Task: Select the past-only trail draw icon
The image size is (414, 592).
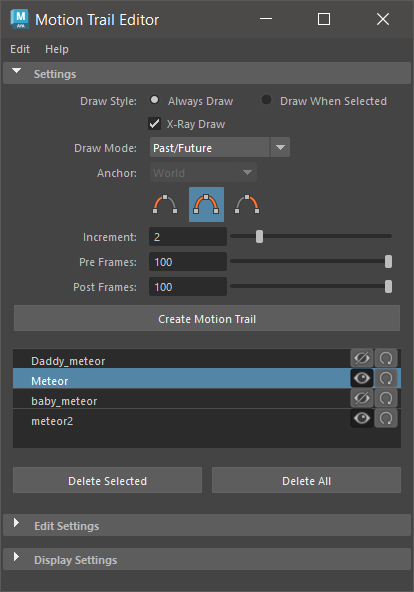Action: coord(165,204)
